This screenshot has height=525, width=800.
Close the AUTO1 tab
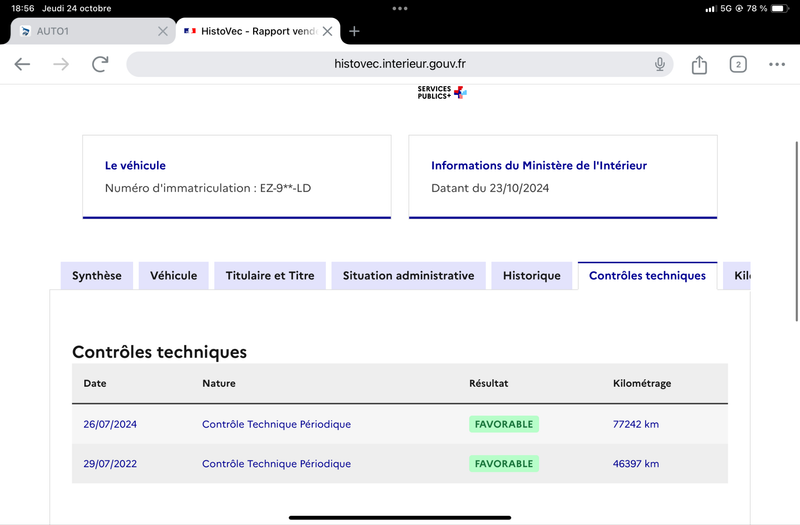[x=163, y=31]
